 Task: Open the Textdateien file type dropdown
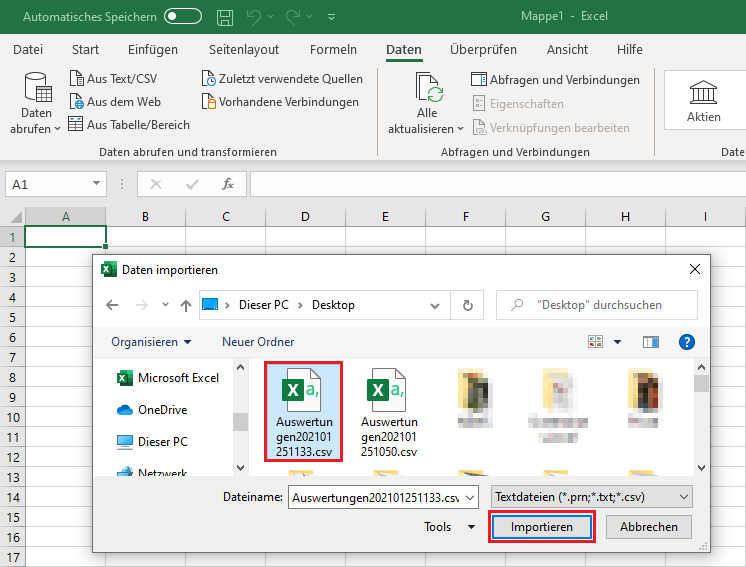591,497
